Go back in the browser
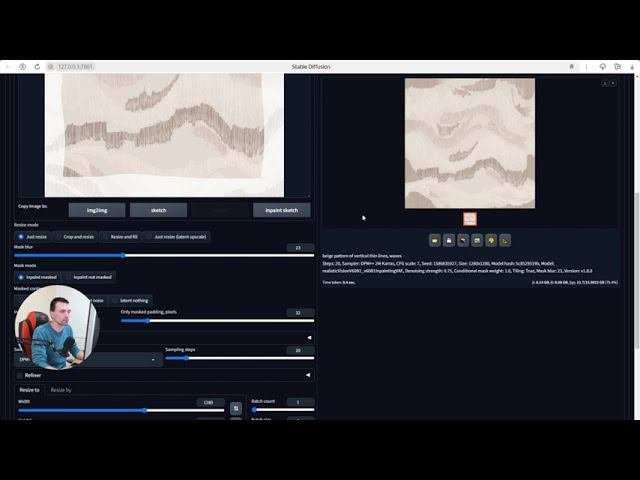Image resolution: width=640 pixels, height=480 pixels. pos(8,67)
